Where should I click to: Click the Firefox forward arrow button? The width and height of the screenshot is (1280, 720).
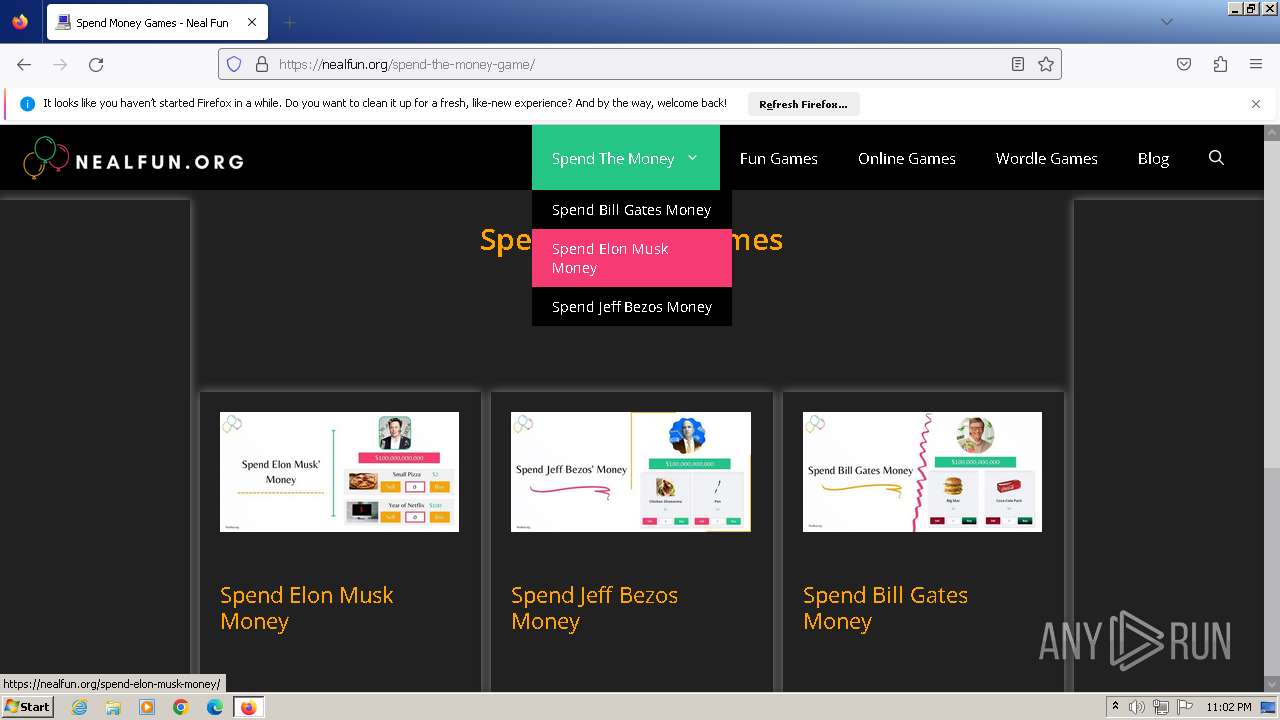click(x=60, y=64)
